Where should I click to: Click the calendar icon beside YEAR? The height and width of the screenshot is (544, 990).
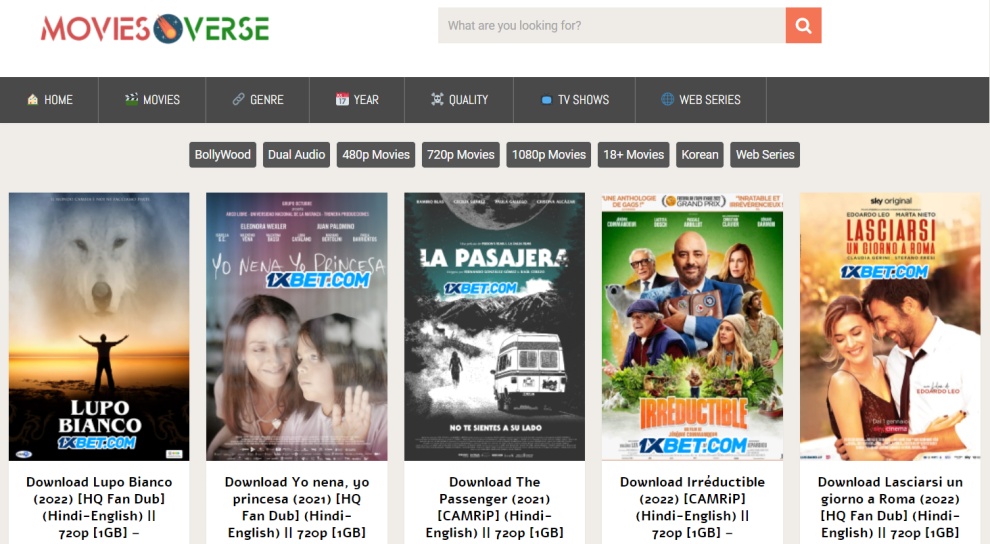(x=342, y=99)
